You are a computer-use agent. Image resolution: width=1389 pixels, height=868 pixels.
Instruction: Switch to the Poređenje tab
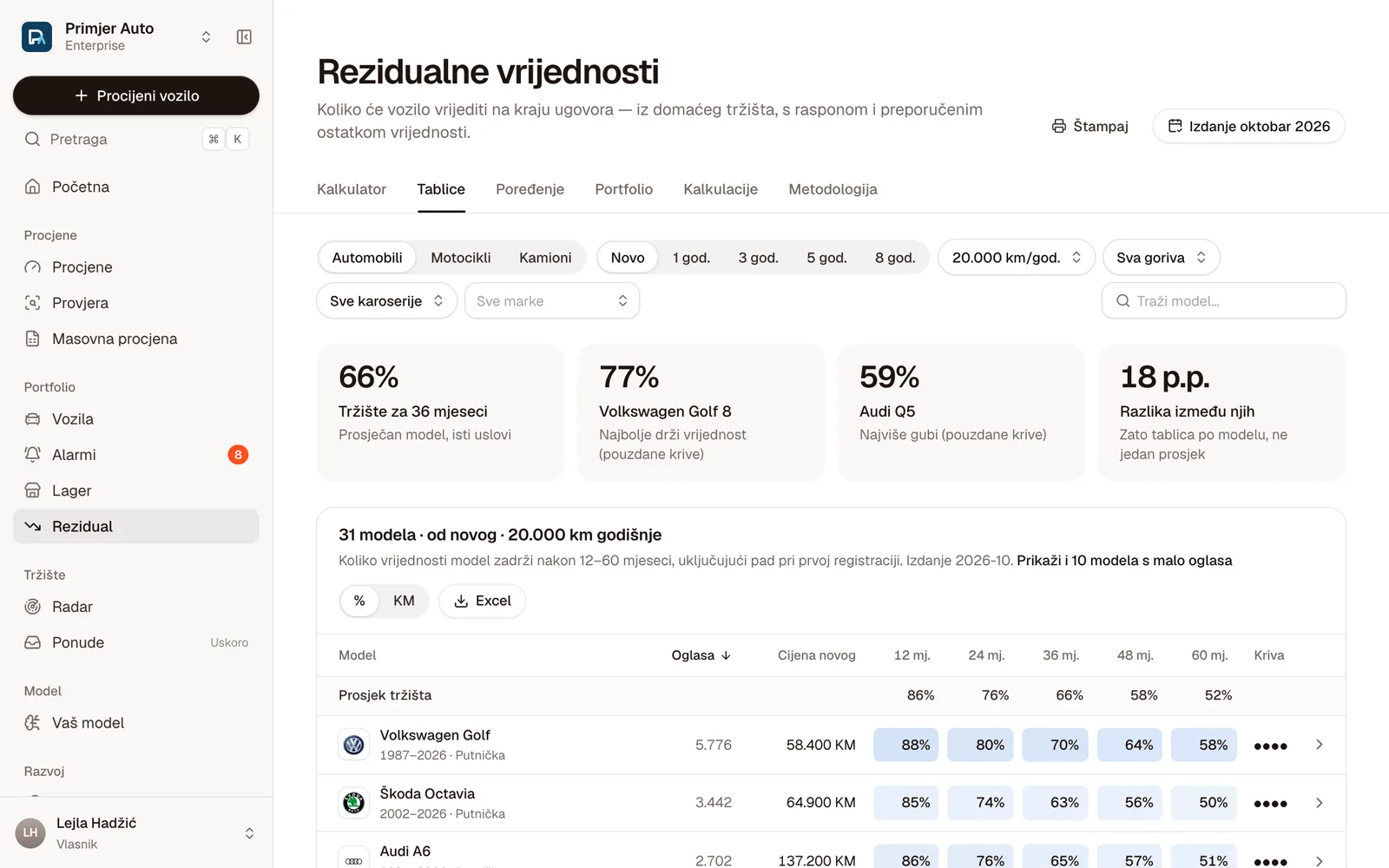[530, 189]
